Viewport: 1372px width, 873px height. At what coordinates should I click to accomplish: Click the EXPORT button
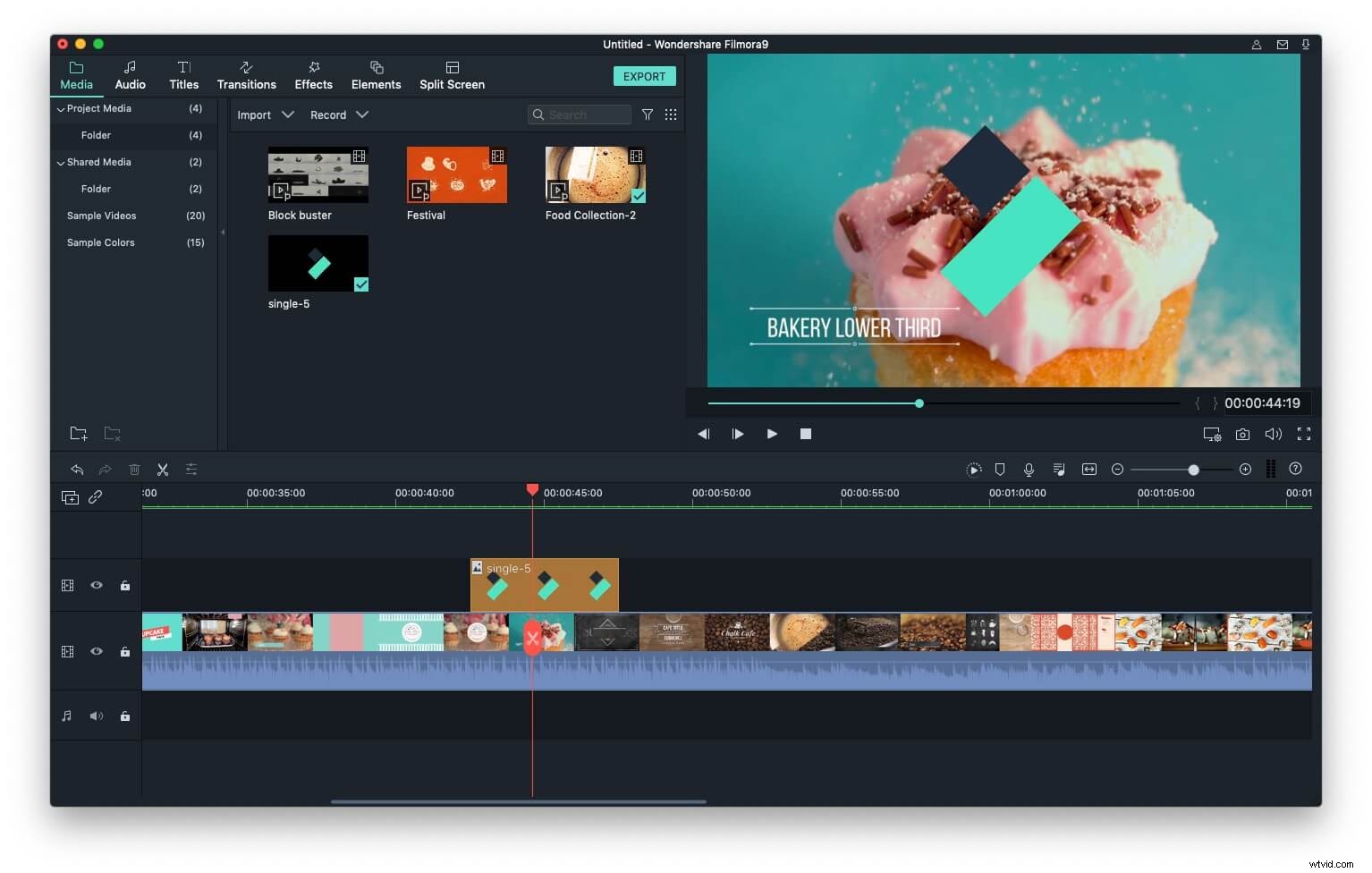pos(644,76)
